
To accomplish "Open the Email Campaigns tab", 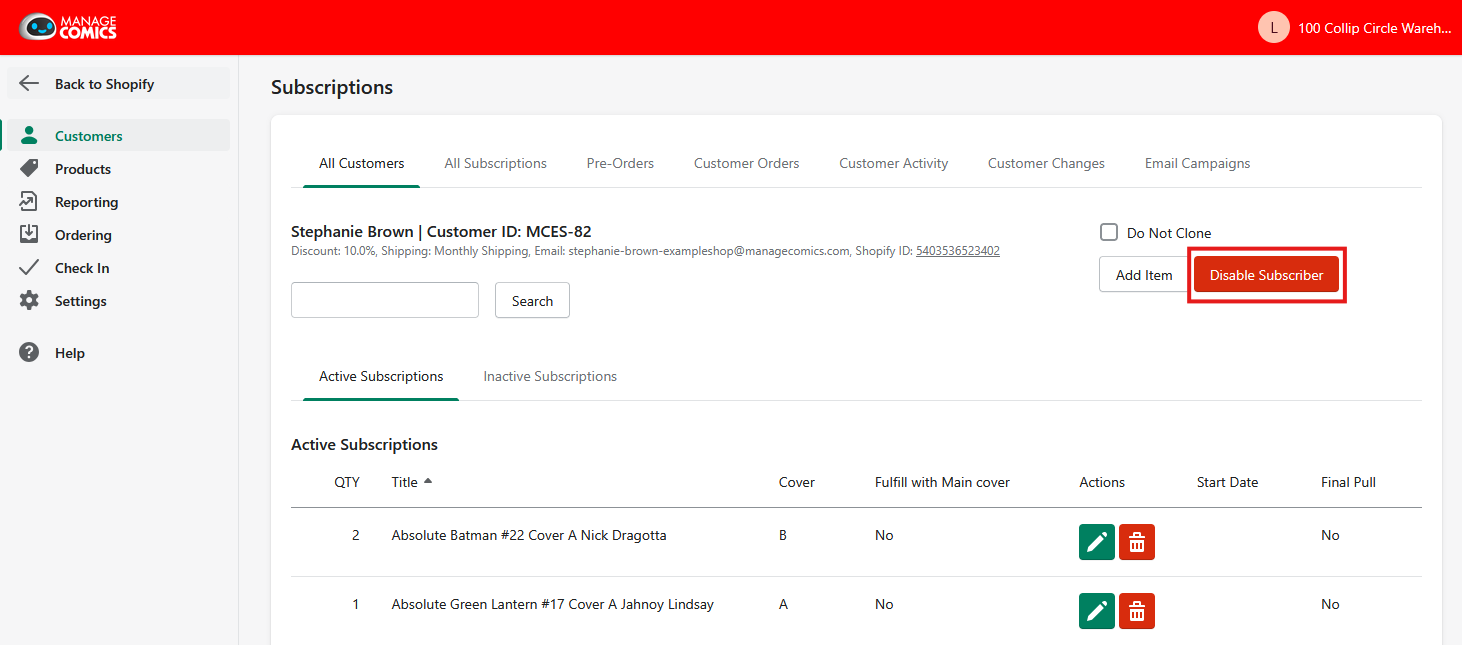I will tap(1198, 163).
